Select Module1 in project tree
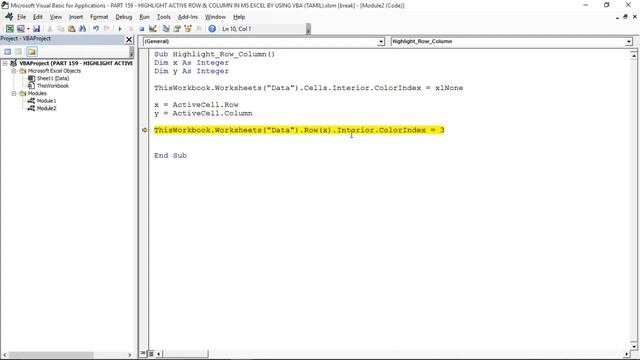 click(46, 101)
